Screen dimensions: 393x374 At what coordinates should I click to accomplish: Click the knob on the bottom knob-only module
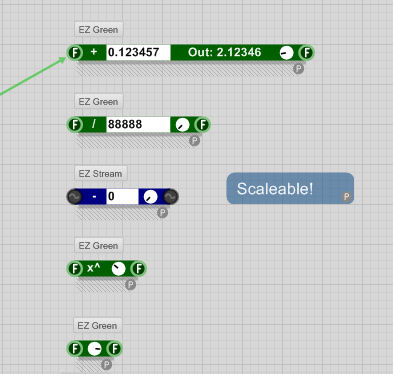tap(95, 349)
